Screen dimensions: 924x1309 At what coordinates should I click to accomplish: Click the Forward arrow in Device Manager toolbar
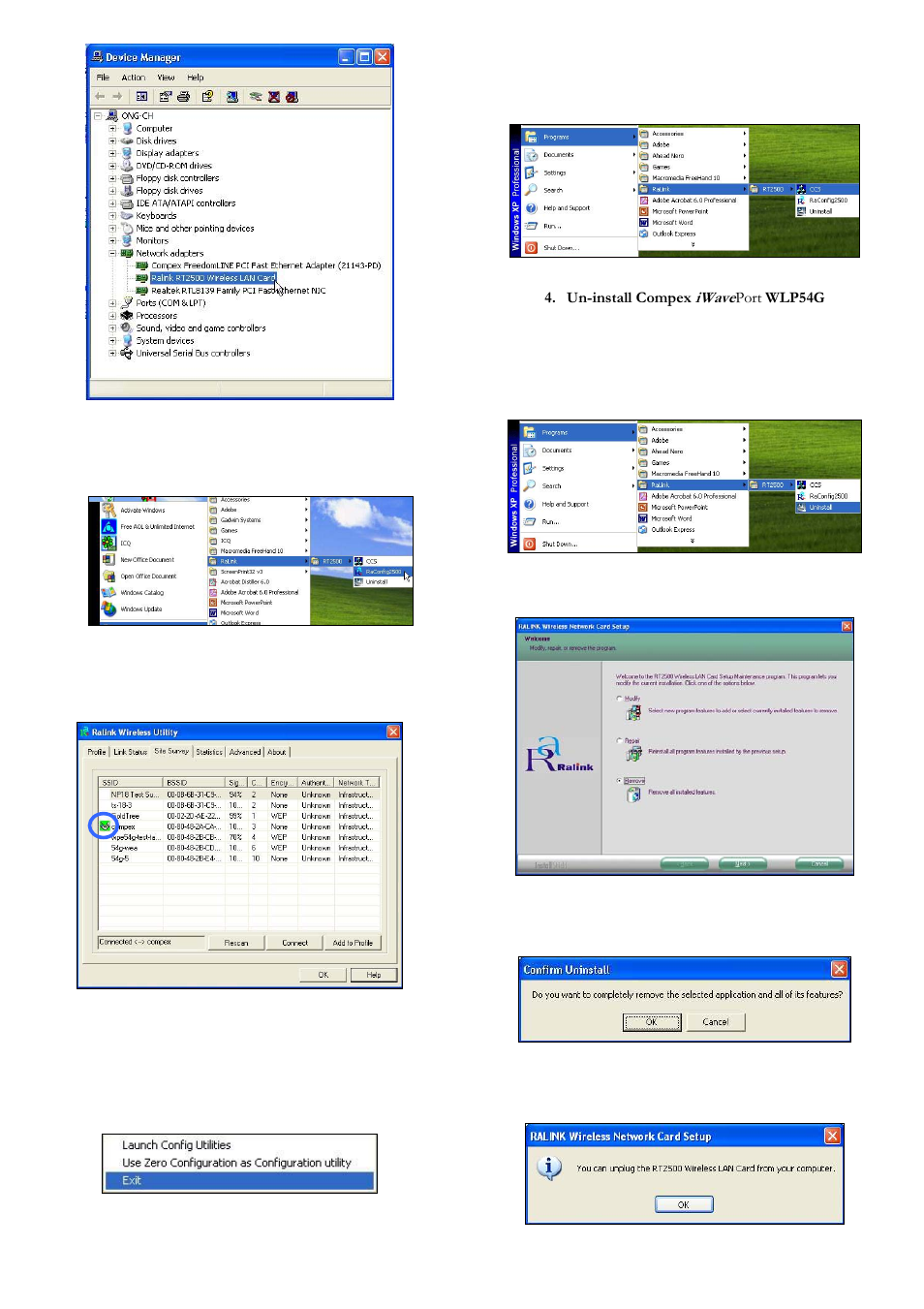pos(117,97)
